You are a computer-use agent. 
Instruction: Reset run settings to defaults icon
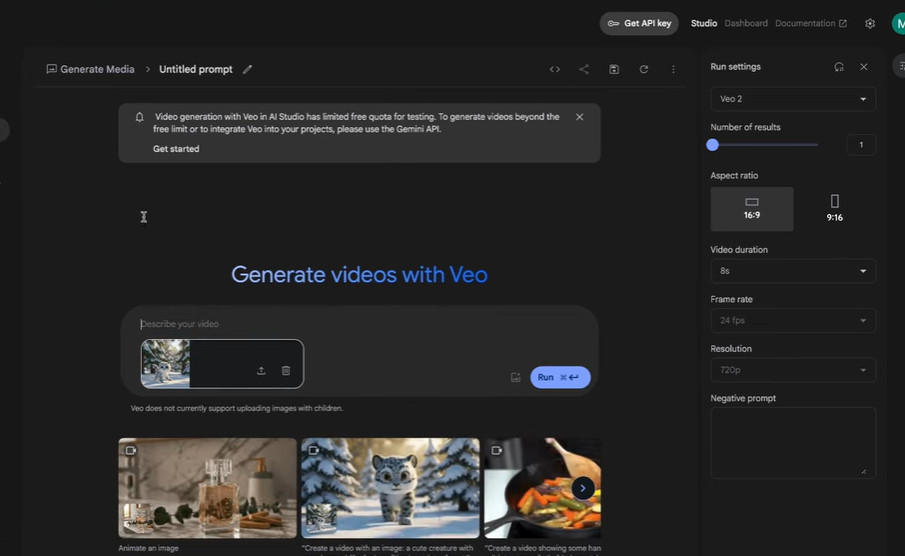point(839,67)
